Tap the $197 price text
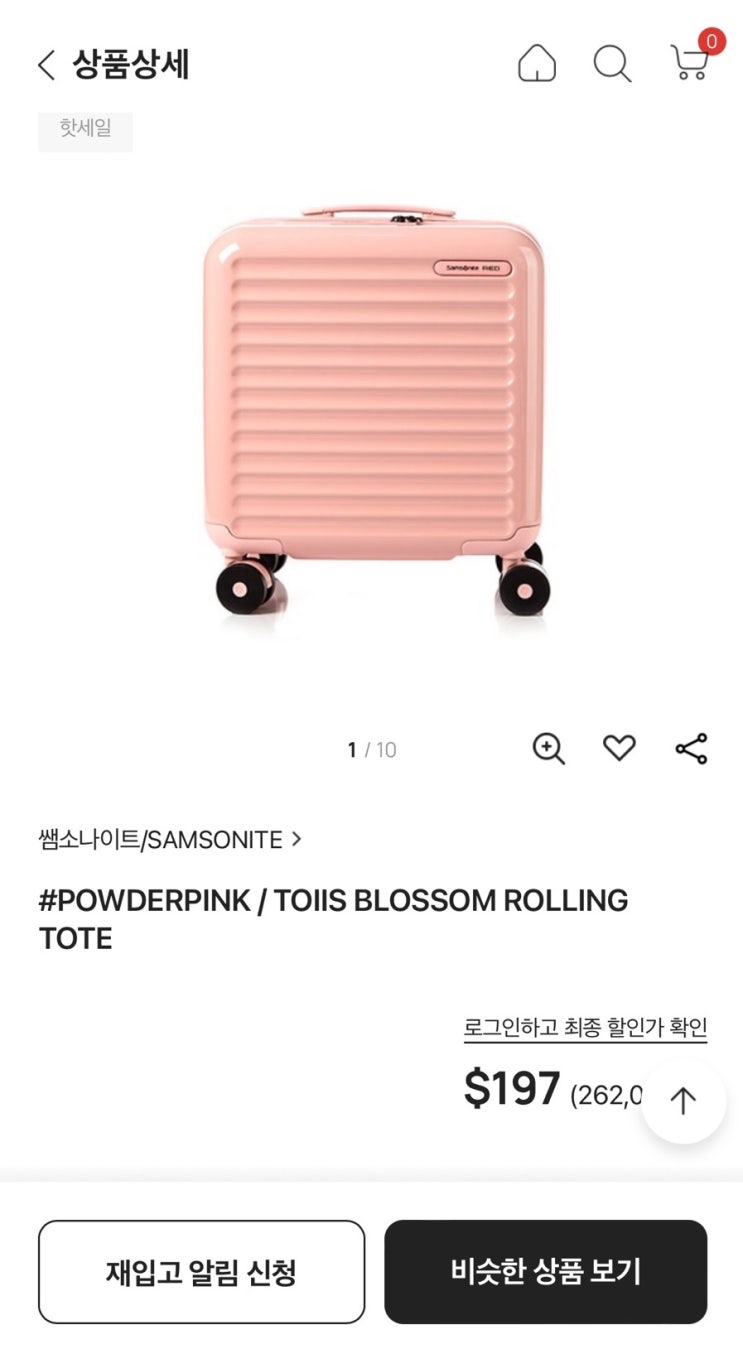The height and width of the screenshot is (1349, 743). pos(512,1089)
